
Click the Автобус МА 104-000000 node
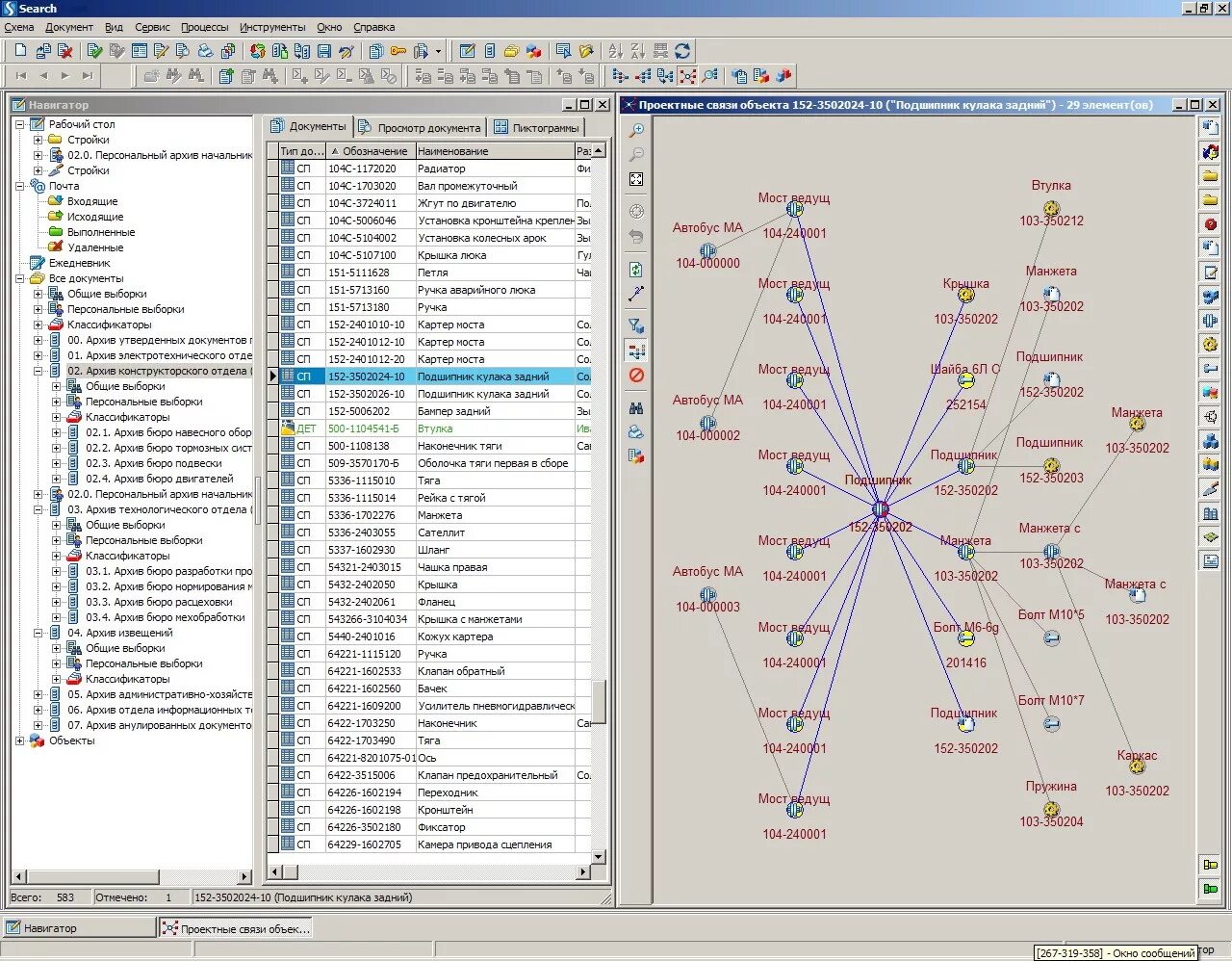(x=708, y=250)
